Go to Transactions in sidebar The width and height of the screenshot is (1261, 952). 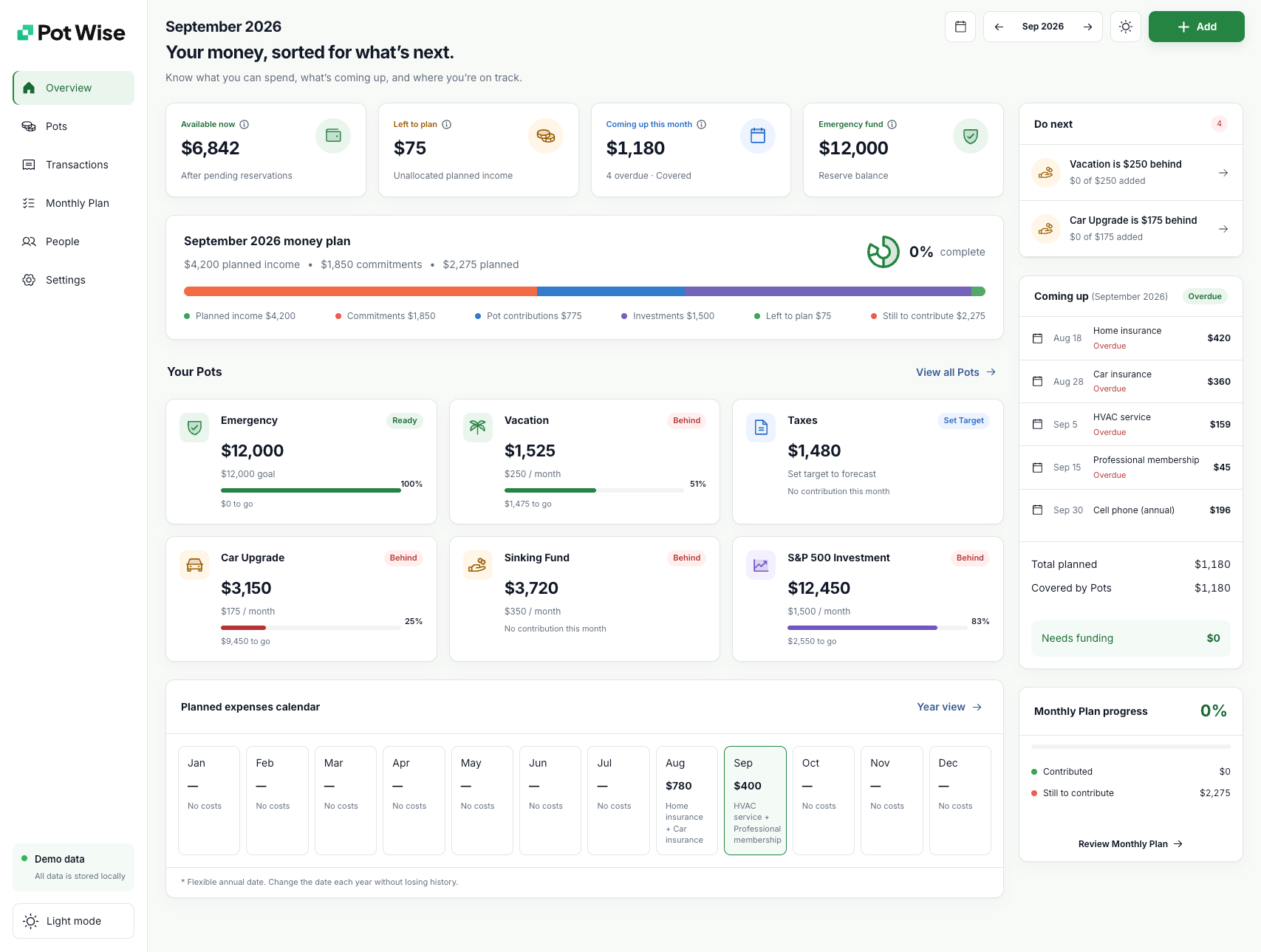tap(73, 165)
